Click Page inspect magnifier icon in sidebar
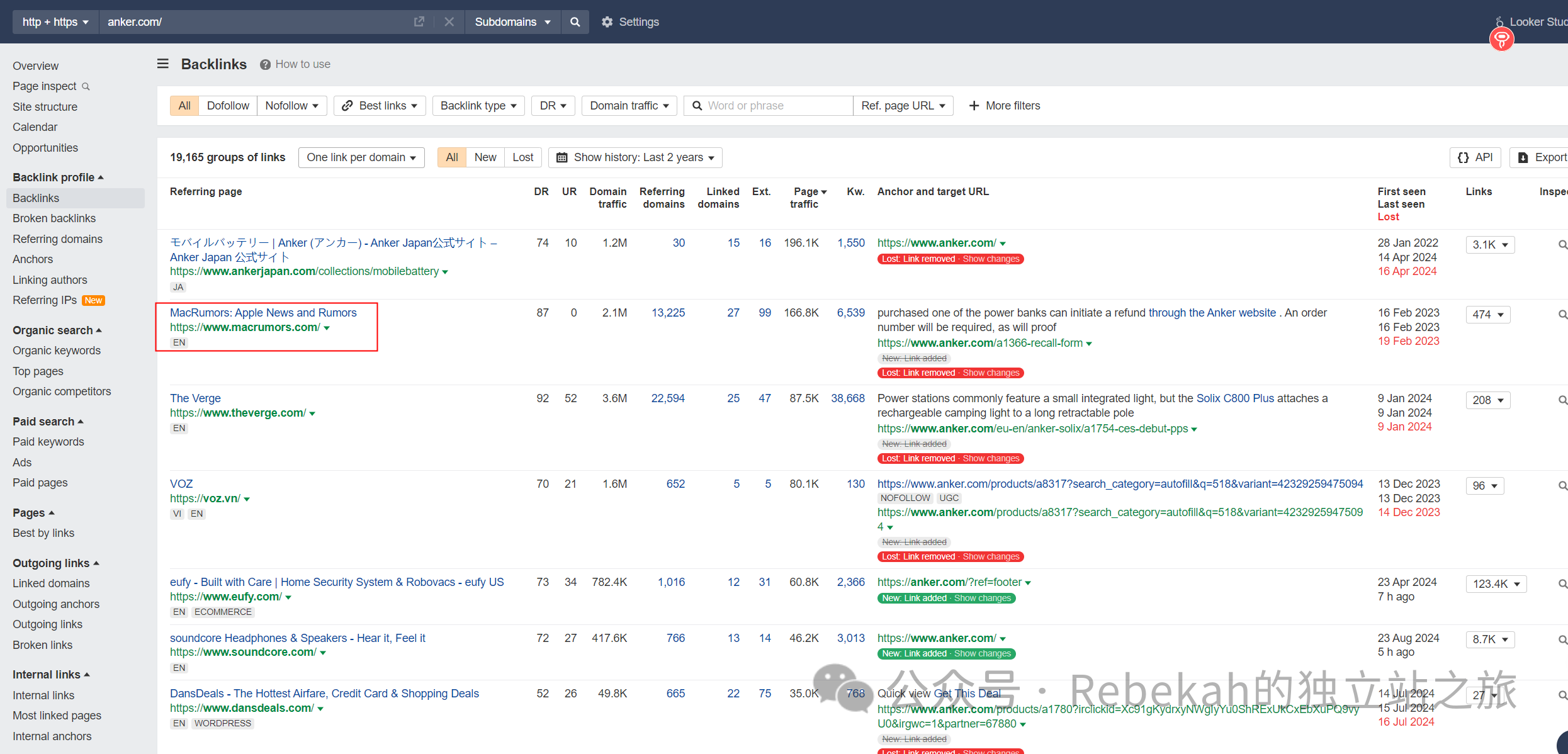This screenshot has height=754, width=1568. point(86,86)
